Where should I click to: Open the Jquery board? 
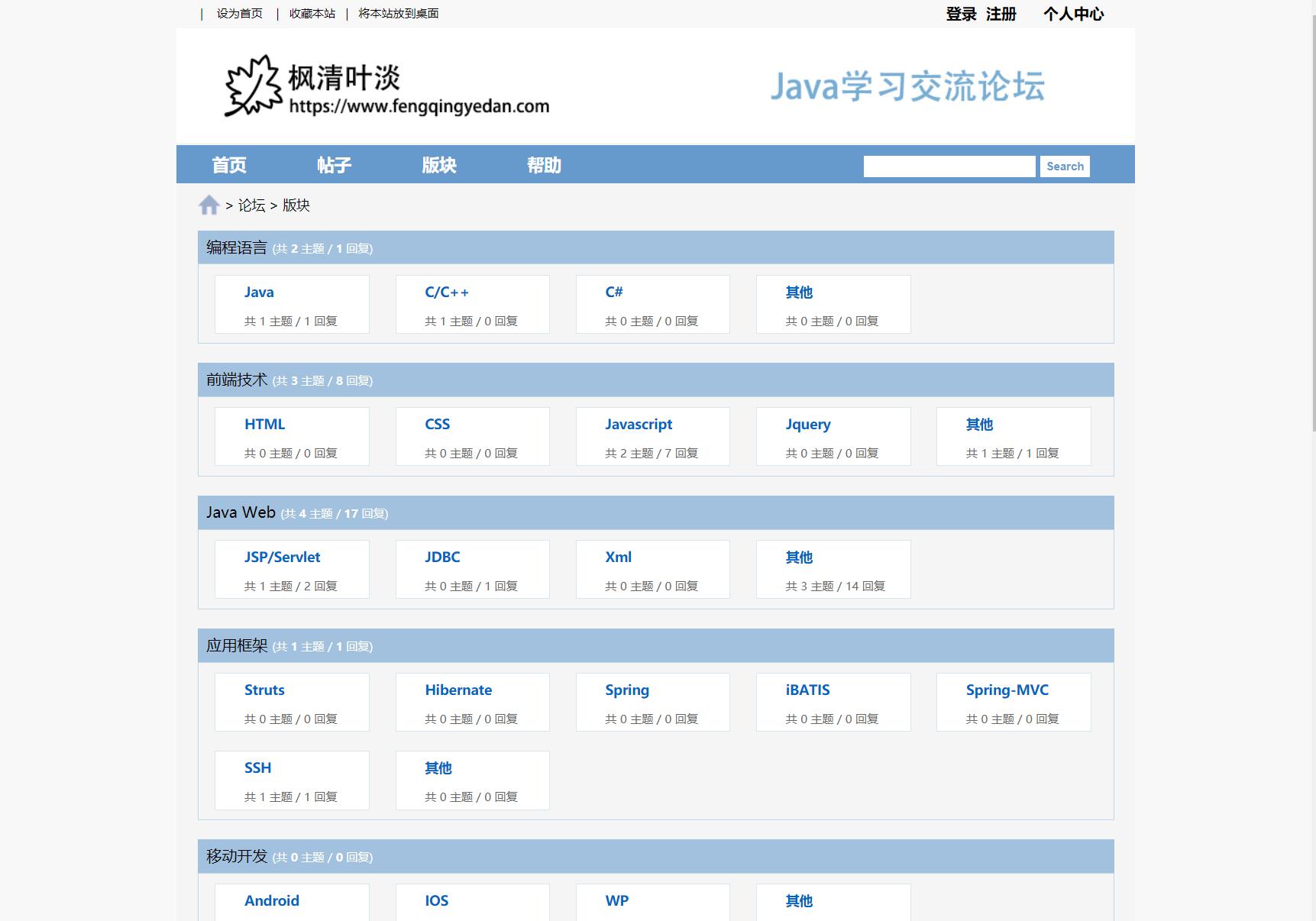pos(808,425)
